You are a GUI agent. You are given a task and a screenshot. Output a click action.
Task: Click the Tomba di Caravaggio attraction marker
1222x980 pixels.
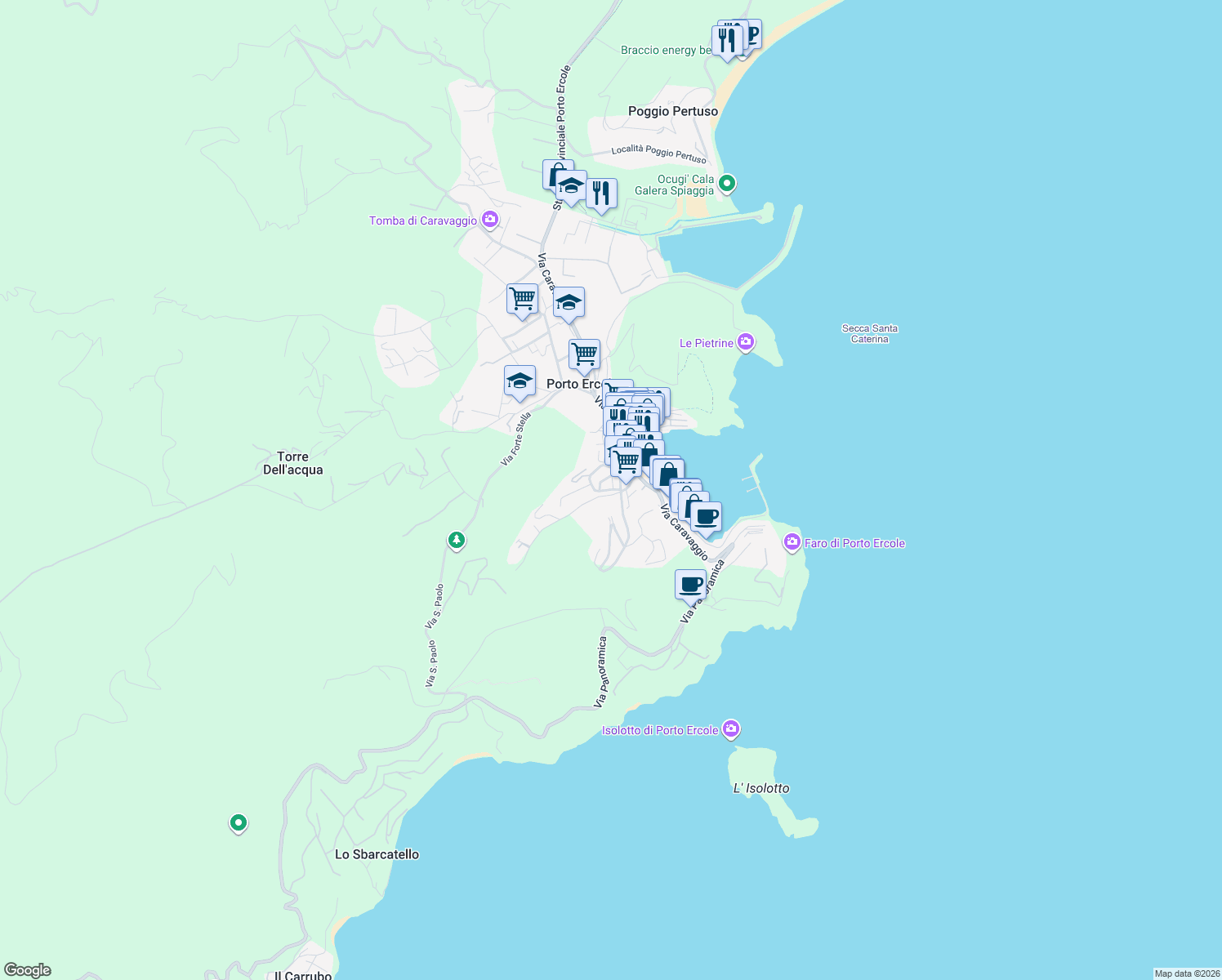pos(488,220)
